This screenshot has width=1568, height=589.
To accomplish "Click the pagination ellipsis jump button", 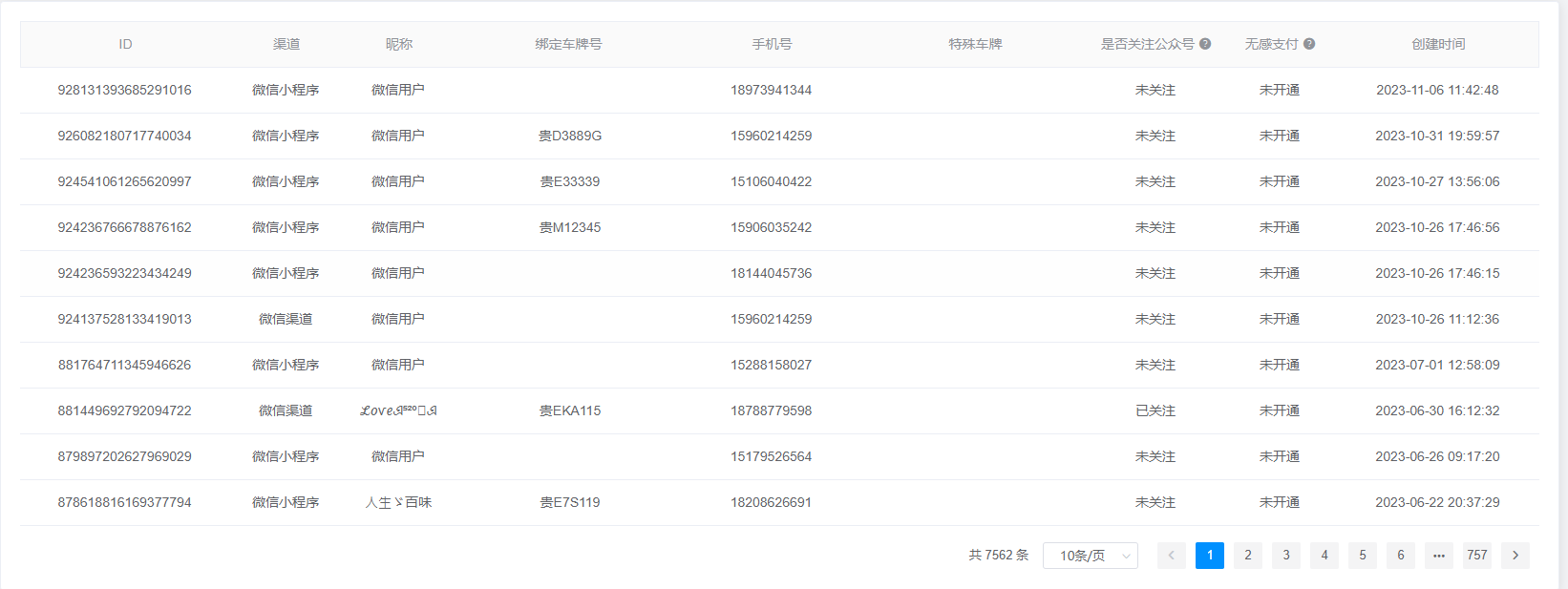I will click(x=1438, y=556).
